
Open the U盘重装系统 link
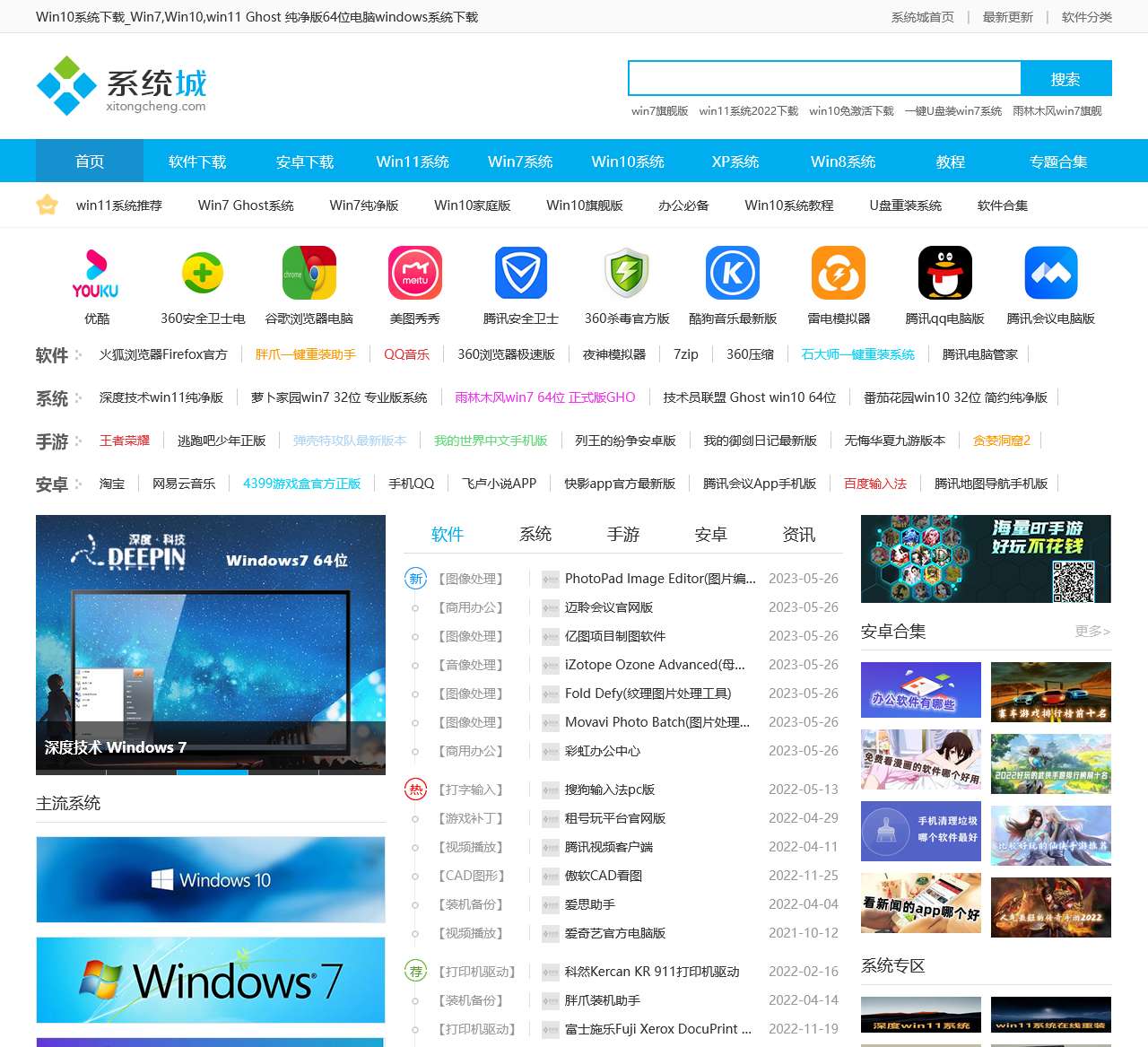(x=906, y=205)
